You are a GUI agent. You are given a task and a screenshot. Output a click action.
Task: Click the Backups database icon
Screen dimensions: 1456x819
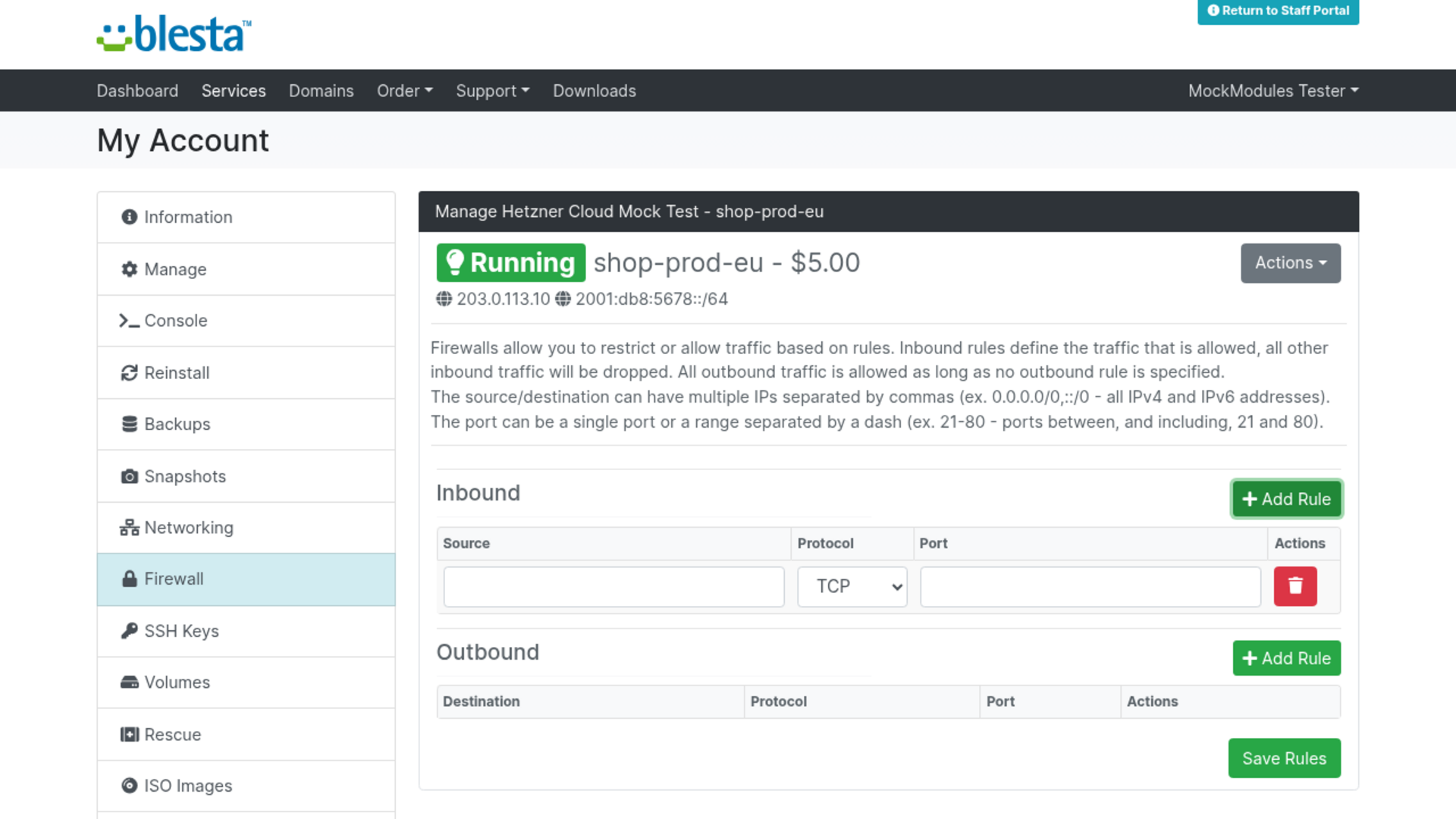(130, 424)
